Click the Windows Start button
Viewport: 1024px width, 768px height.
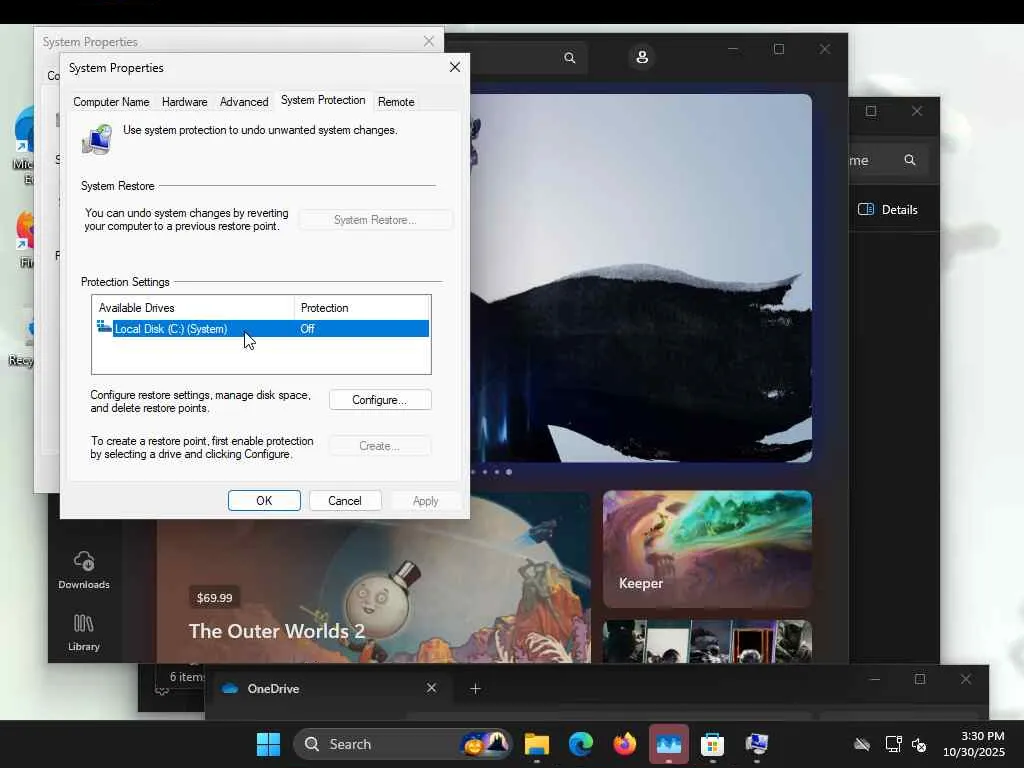tap(268, 744)
